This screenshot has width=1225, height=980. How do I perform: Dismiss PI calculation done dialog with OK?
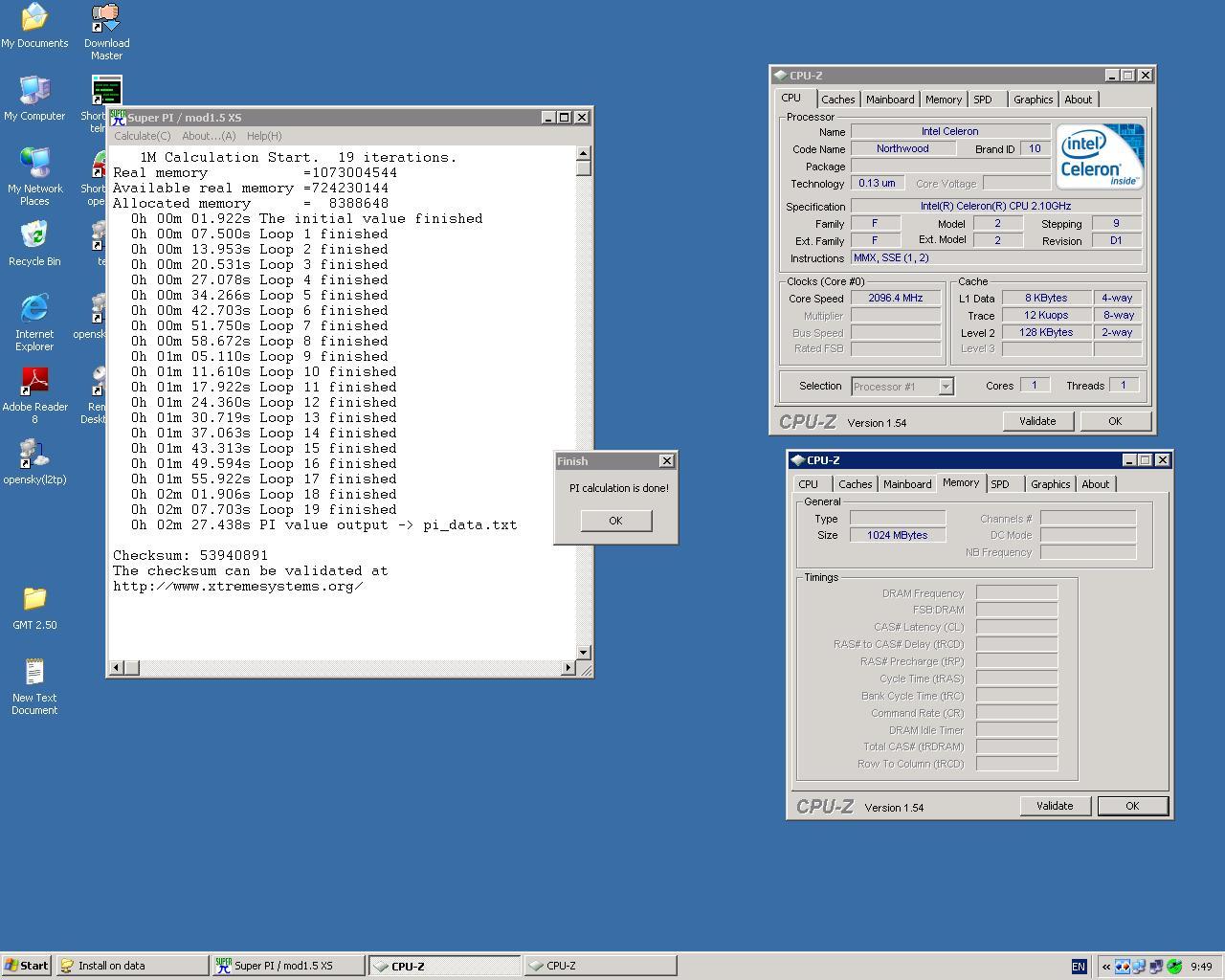615,521
